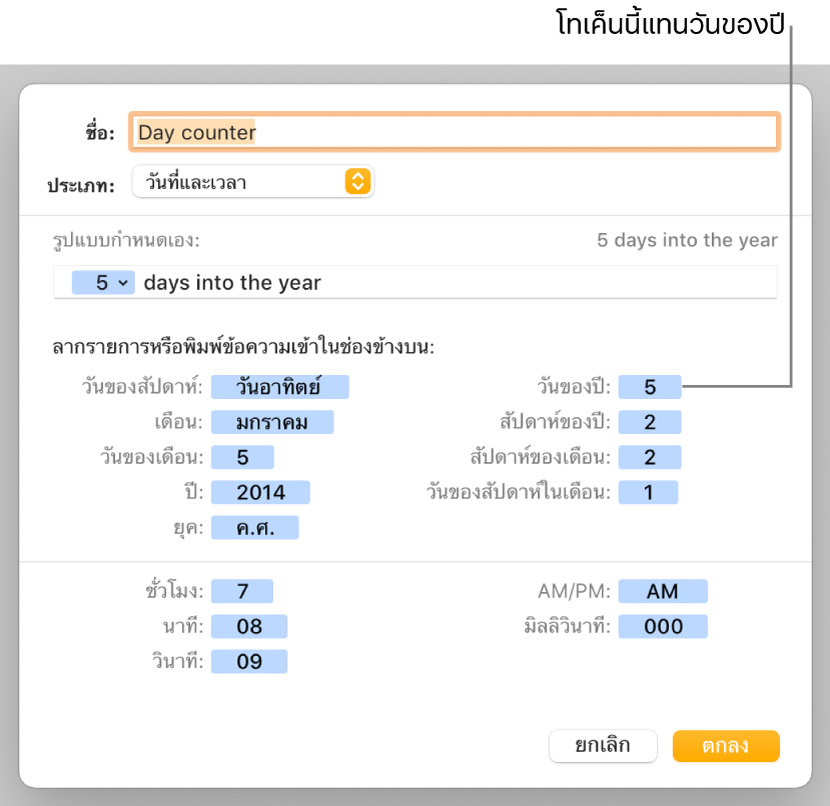Select the millisecond token 000
The image size is (830, 806).
[663, 627]
